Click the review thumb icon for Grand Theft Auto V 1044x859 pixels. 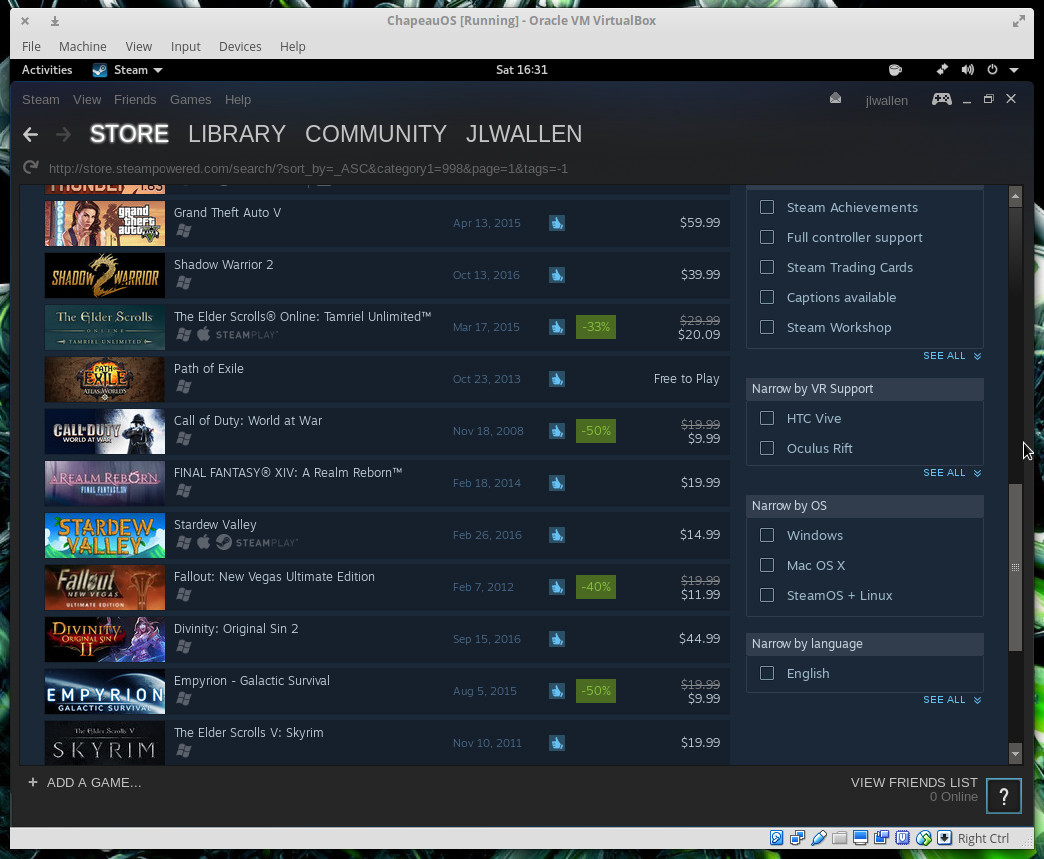[557, 223]
